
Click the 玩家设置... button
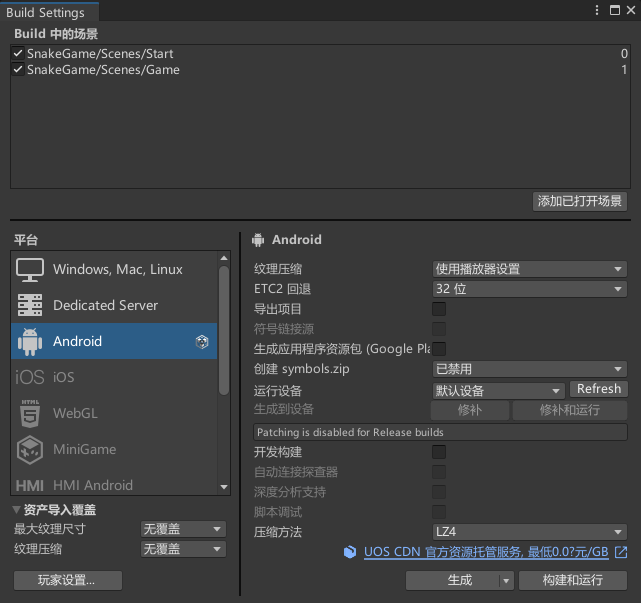coord(68,581)
